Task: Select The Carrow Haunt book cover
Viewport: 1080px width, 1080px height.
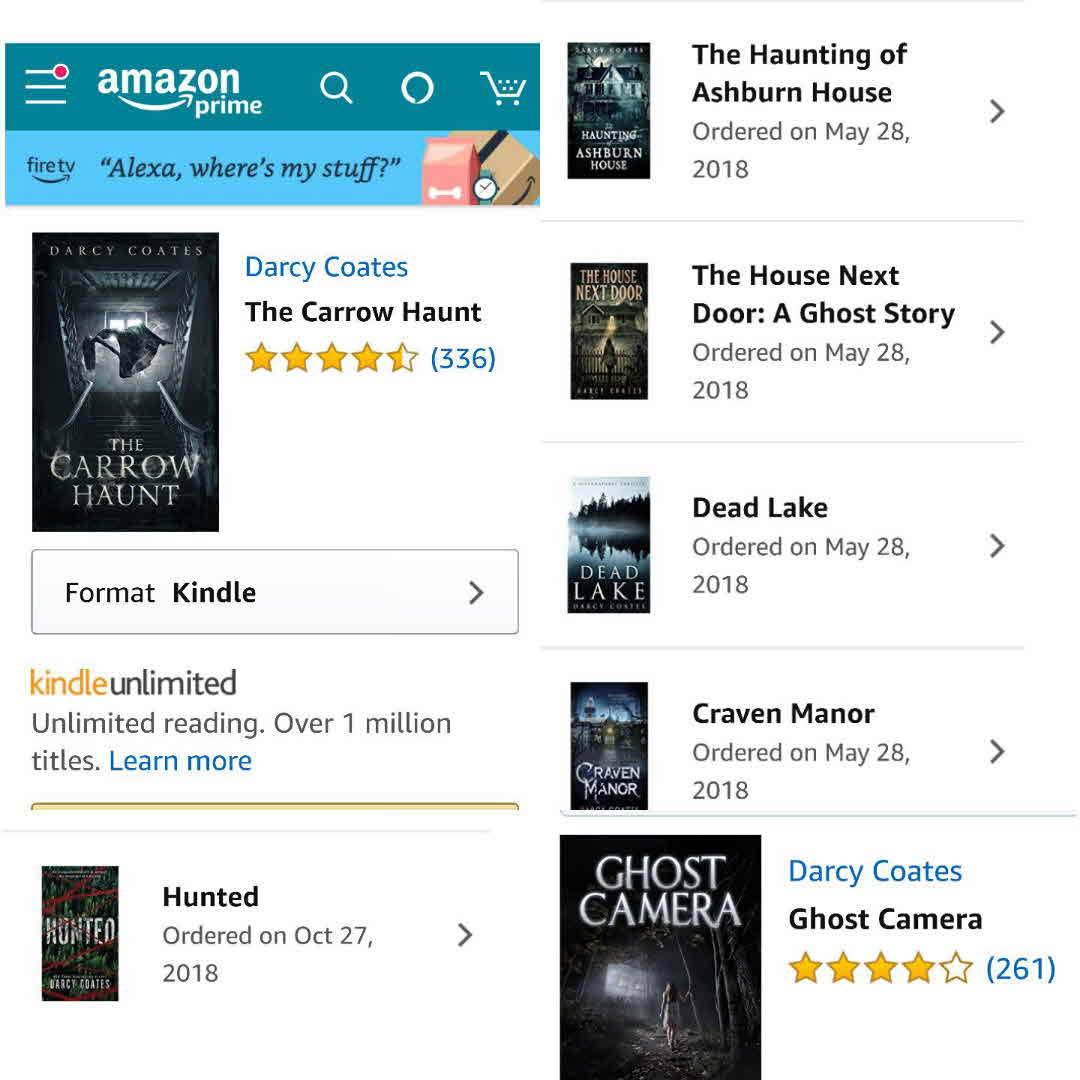Action: coord(125,382)
